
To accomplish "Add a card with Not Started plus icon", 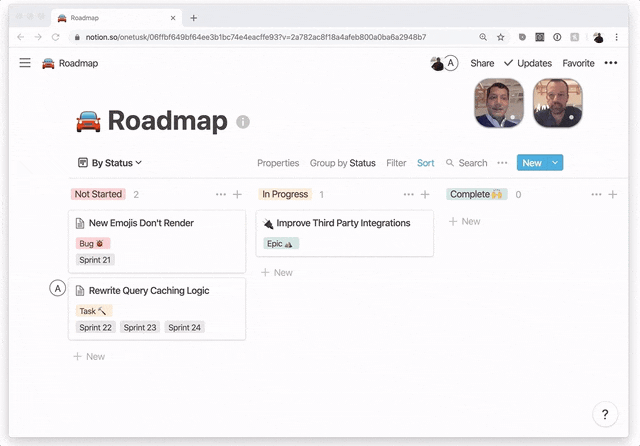I will [237, 195].
